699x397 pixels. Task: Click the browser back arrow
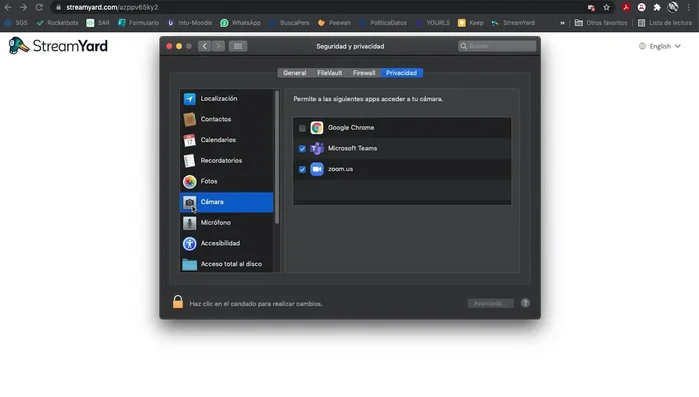pyautogui.click(x=8, y=7)
